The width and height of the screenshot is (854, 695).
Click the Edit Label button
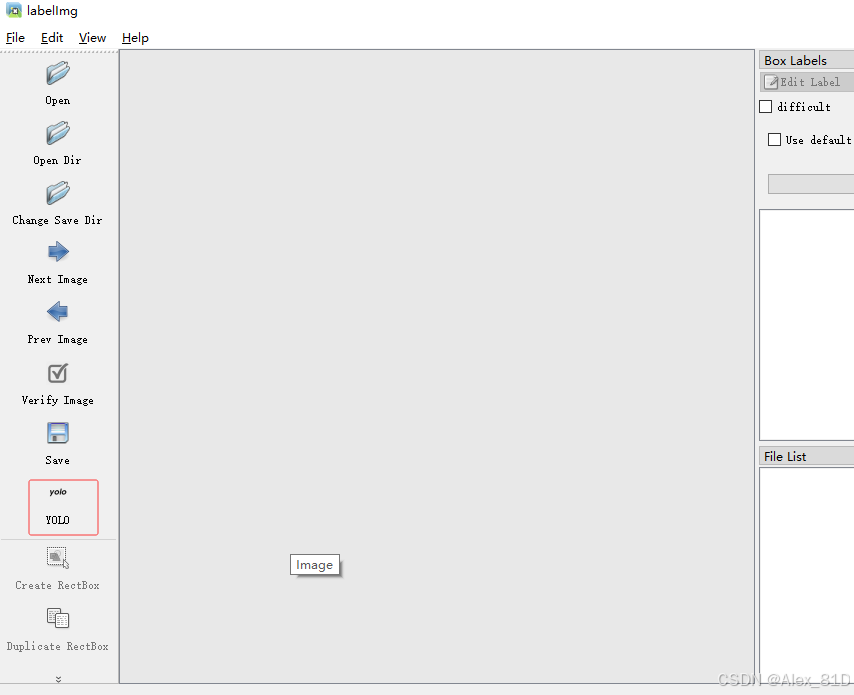[807, 82]
